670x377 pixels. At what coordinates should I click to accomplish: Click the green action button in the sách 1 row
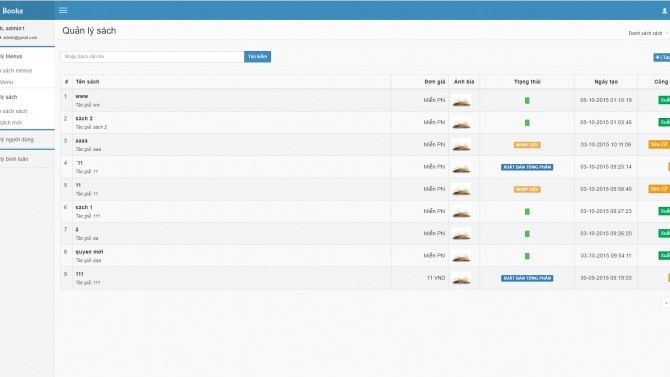click(x=664, y=211)
